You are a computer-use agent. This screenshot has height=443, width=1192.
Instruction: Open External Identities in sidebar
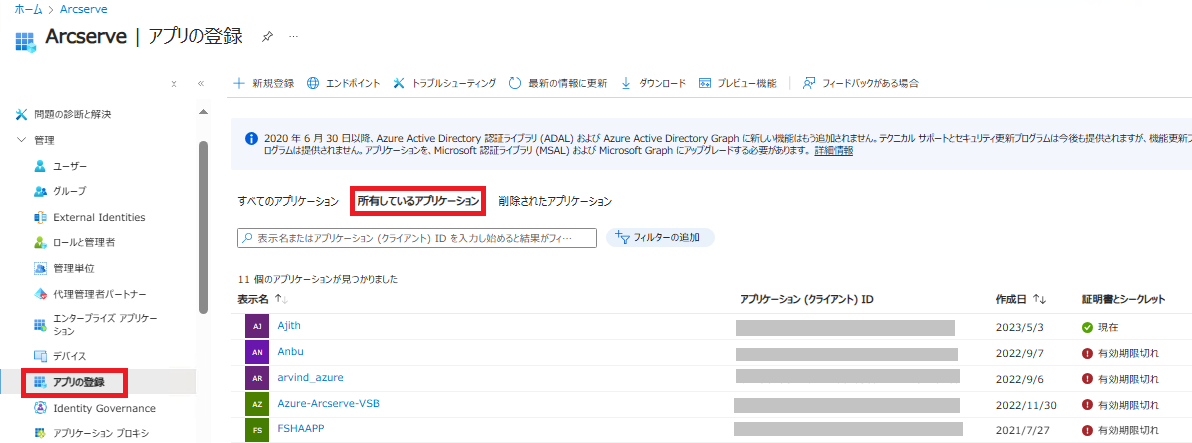coord(90,217)
